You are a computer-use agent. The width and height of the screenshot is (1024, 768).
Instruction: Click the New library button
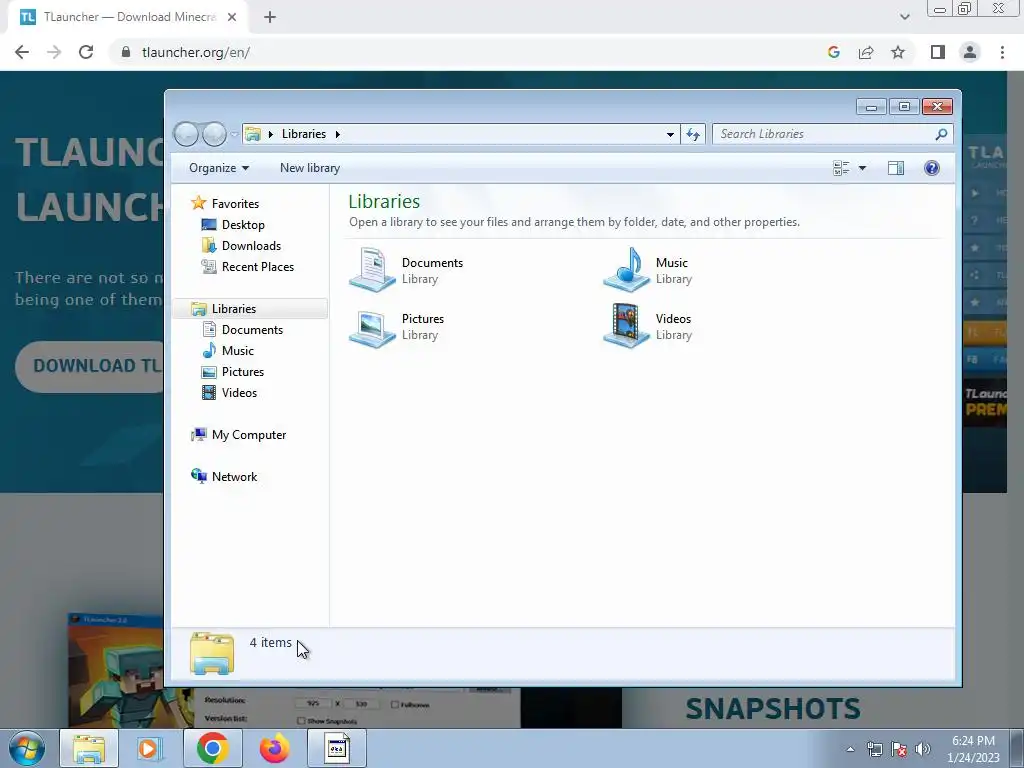tap(310, 168)
